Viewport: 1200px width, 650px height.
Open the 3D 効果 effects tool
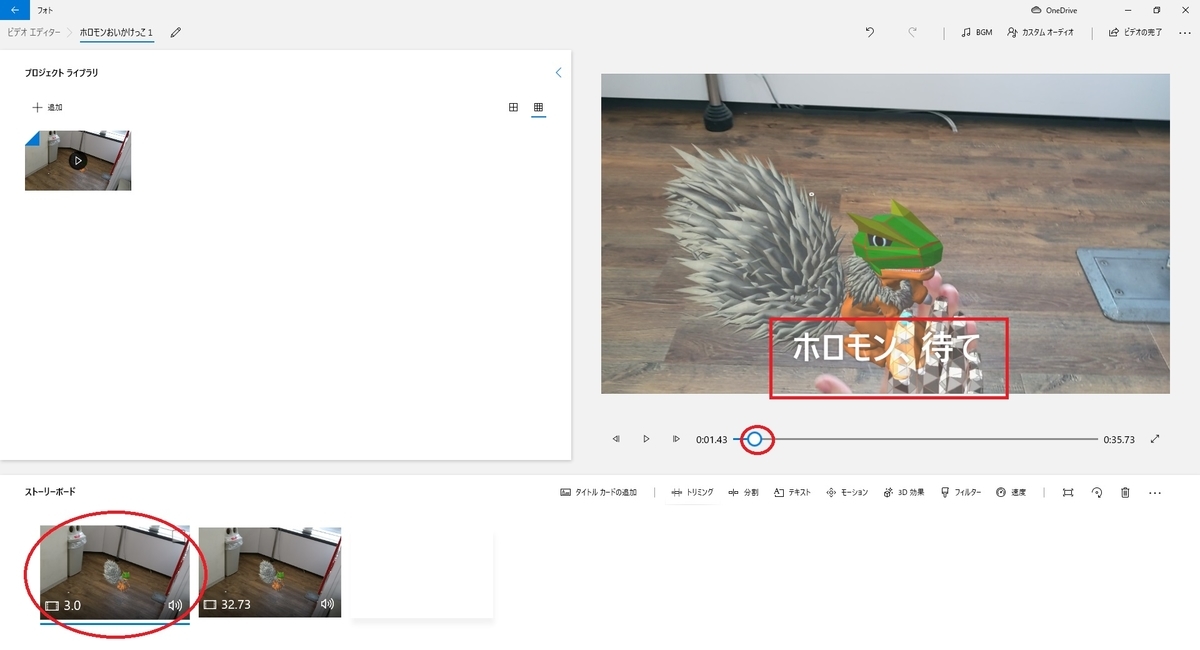904,492
